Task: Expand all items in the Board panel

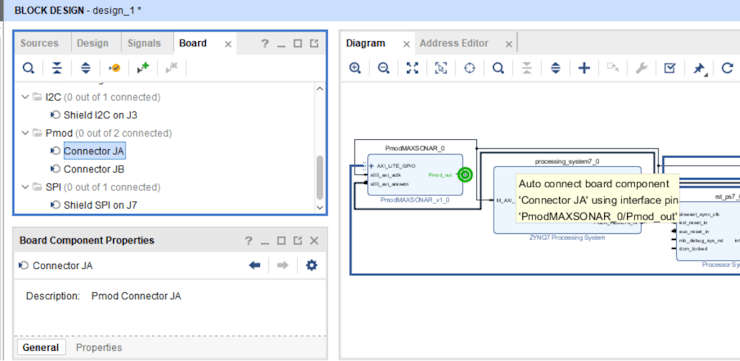Action: (x=85, y=68)
